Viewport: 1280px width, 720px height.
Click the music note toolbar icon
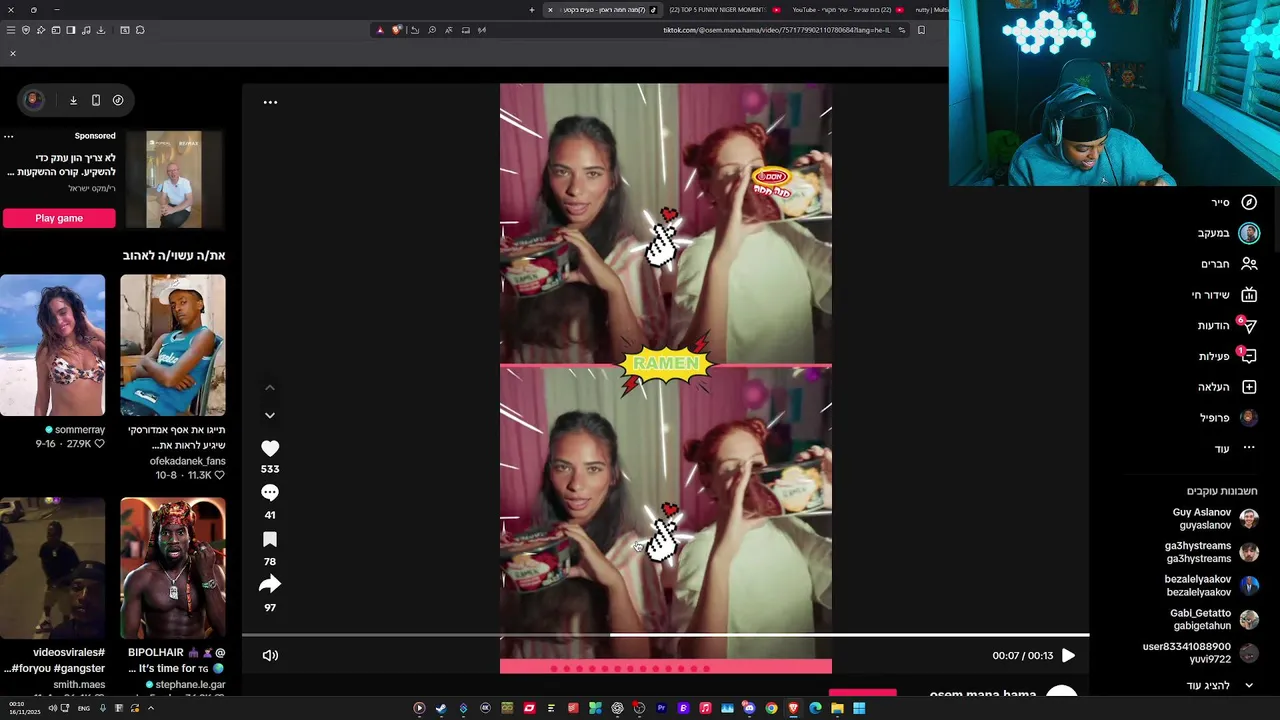[x=86, y=30]
